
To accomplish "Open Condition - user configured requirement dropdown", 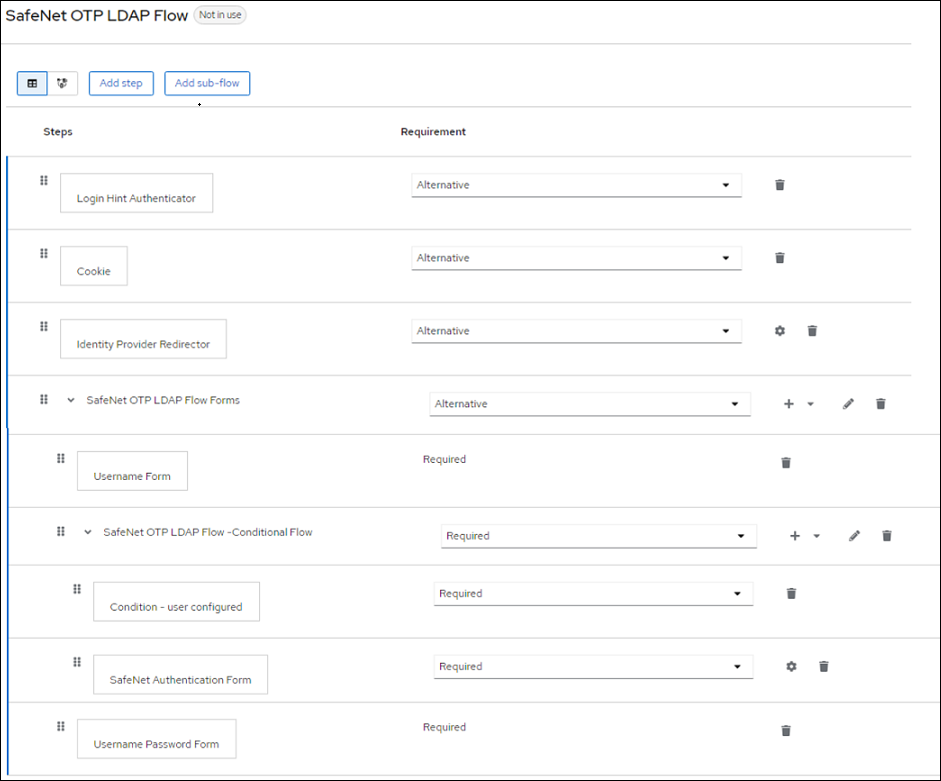I will click(592, 594).
